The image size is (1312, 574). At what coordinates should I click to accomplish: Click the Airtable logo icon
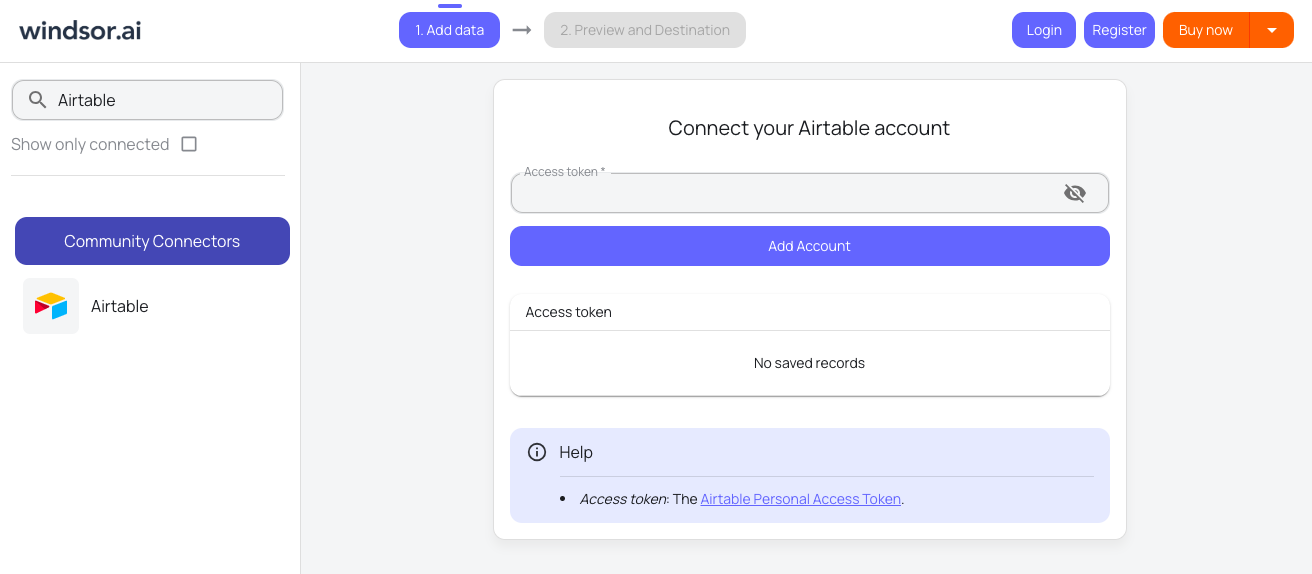[x=51, y=306]
